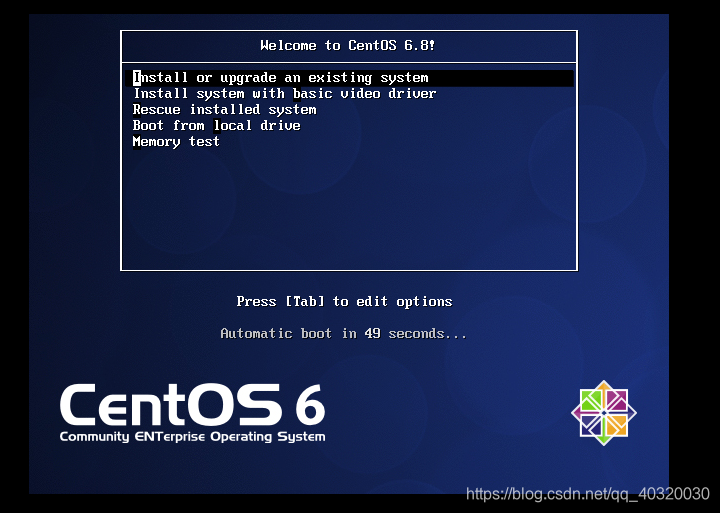Select 'Install or upgrade an existing system'

349,78
